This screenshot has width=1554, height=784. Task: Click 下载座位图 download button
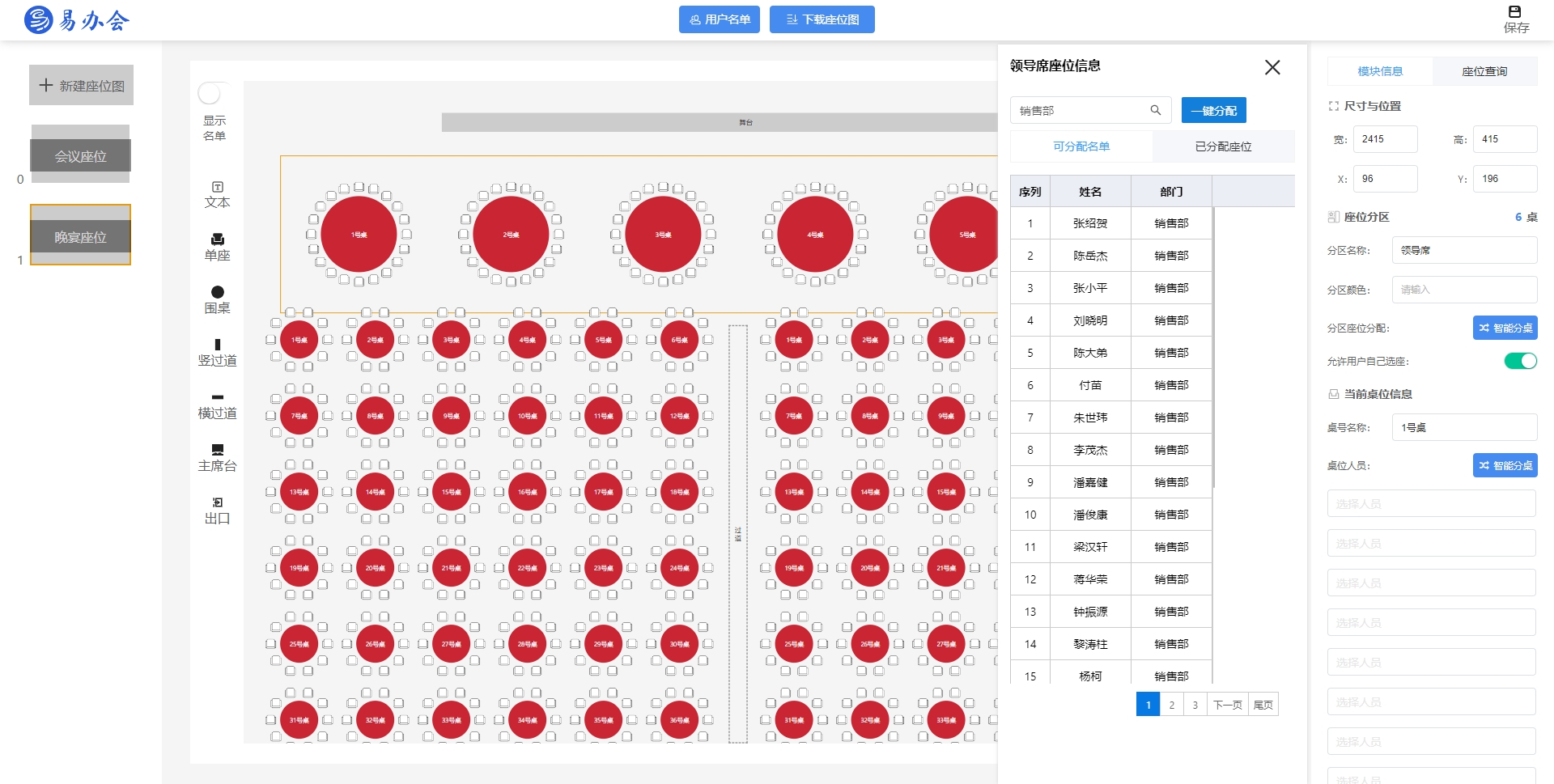tap(822, 19)
